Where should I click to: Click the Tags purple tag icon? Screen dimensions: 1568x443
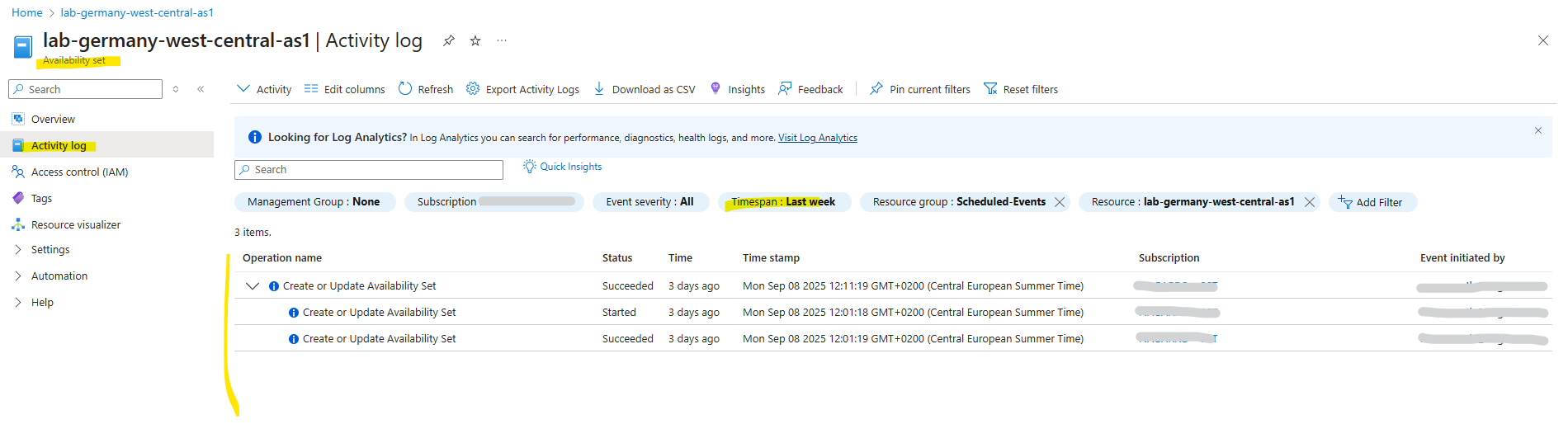click(18, 198)
